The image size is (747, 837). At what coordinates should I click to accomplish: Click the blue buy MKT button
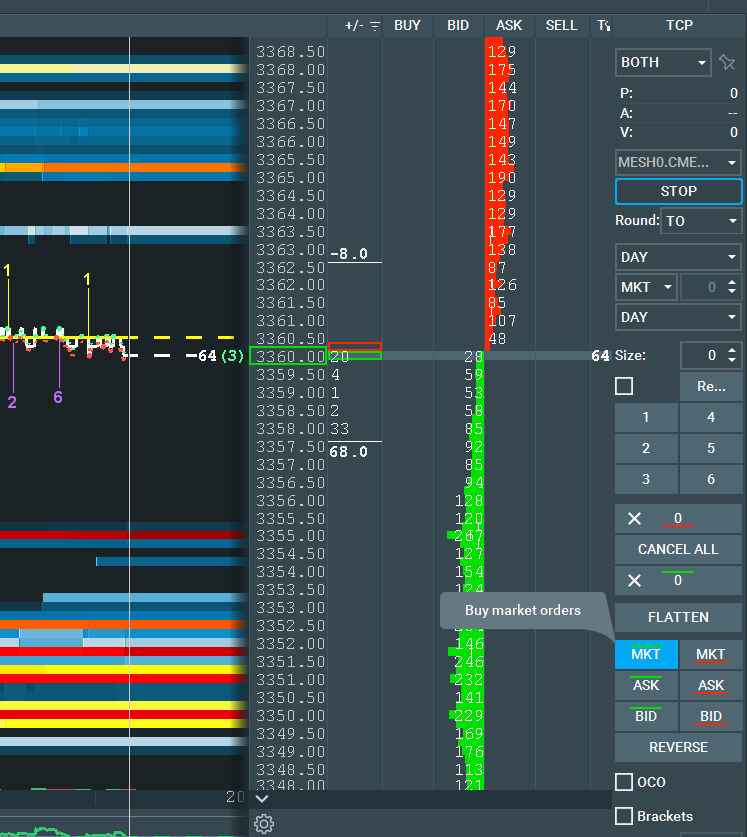(646, 655)
